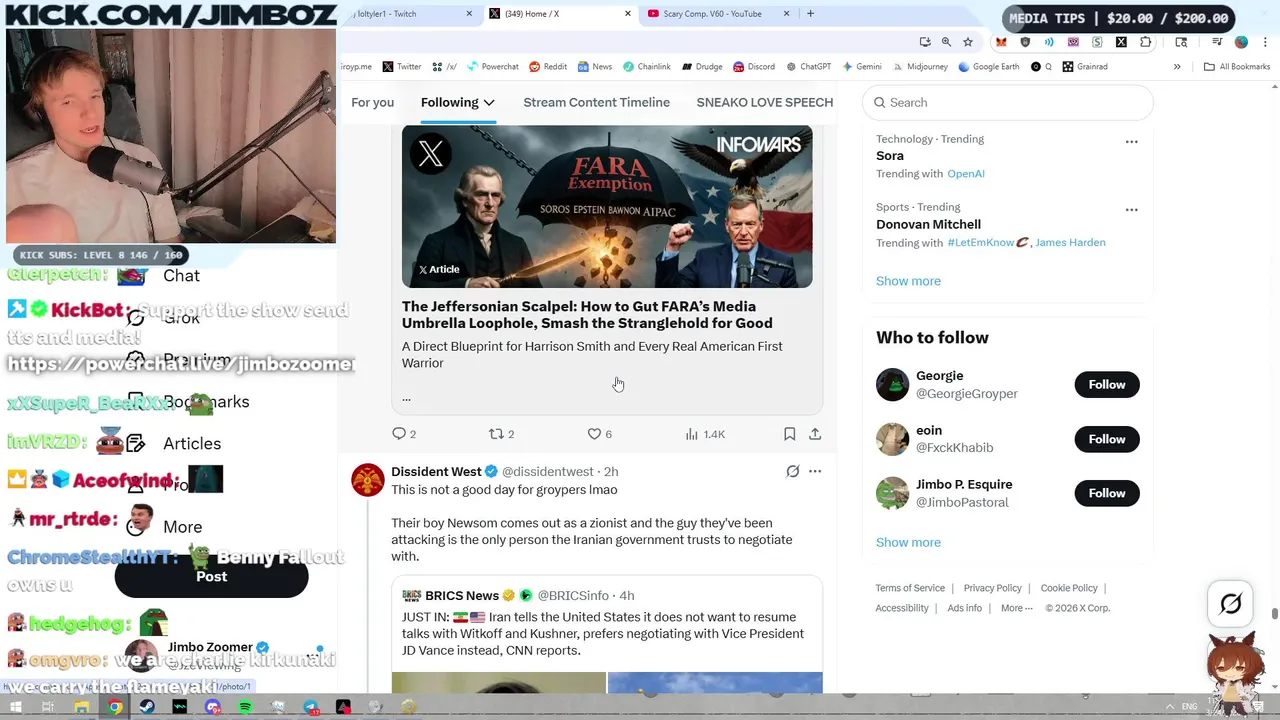Open the Reddit bookmark

click(547, 67)
